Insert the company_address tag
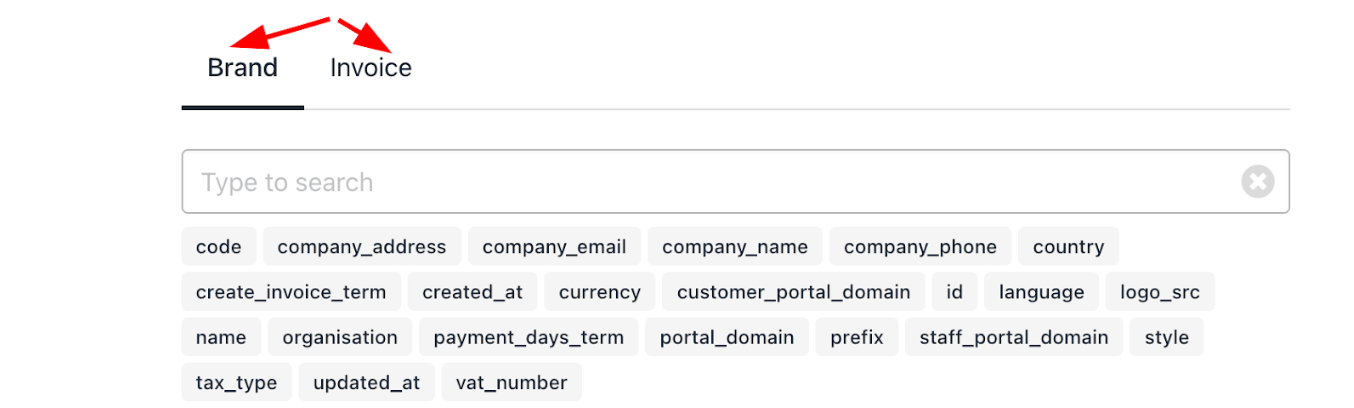 point(362,247)
